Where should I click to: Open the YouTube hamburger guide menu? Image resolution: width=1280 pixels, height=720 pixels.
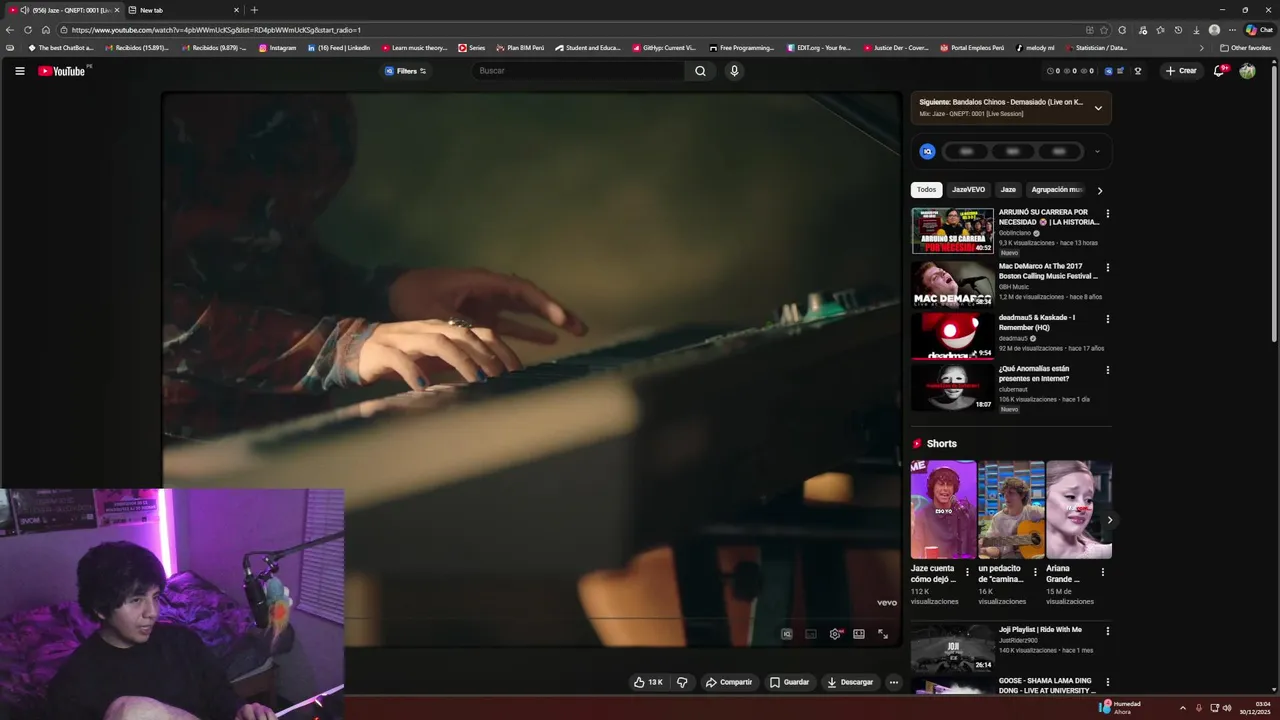[x=19, y=71]
